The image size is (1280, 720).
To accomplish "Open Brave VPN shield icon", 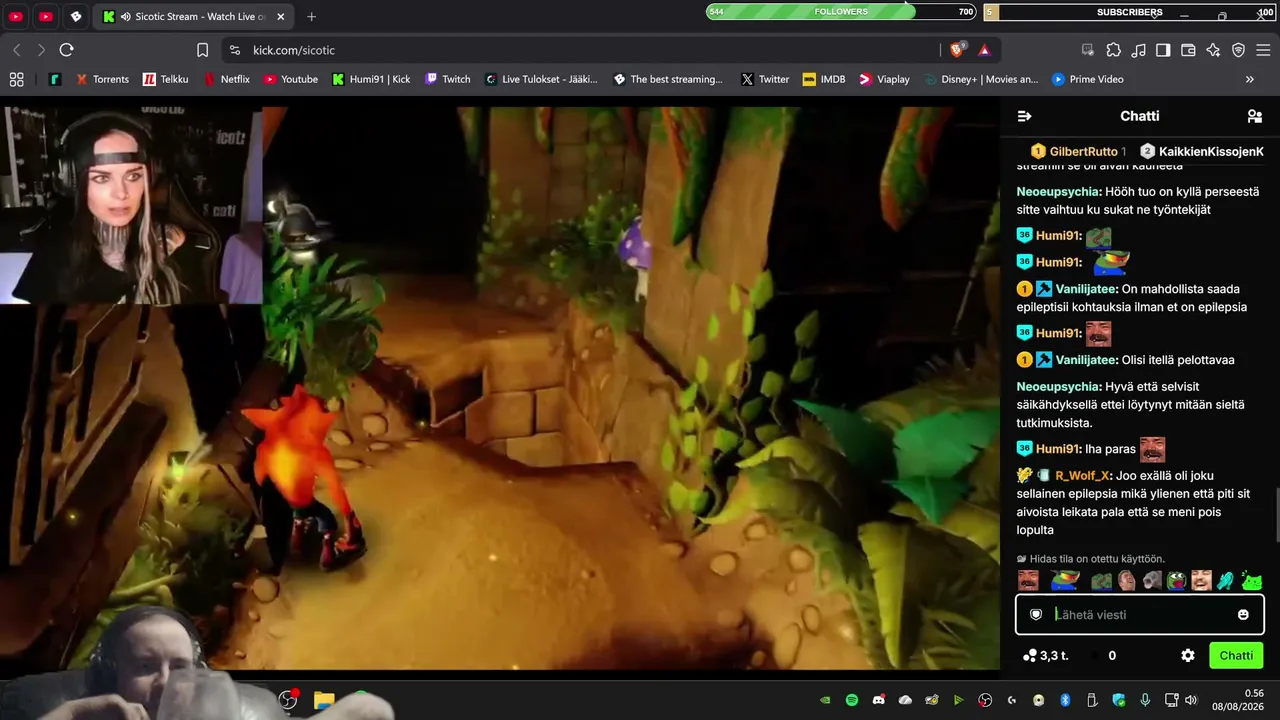I will point(1238,50).
